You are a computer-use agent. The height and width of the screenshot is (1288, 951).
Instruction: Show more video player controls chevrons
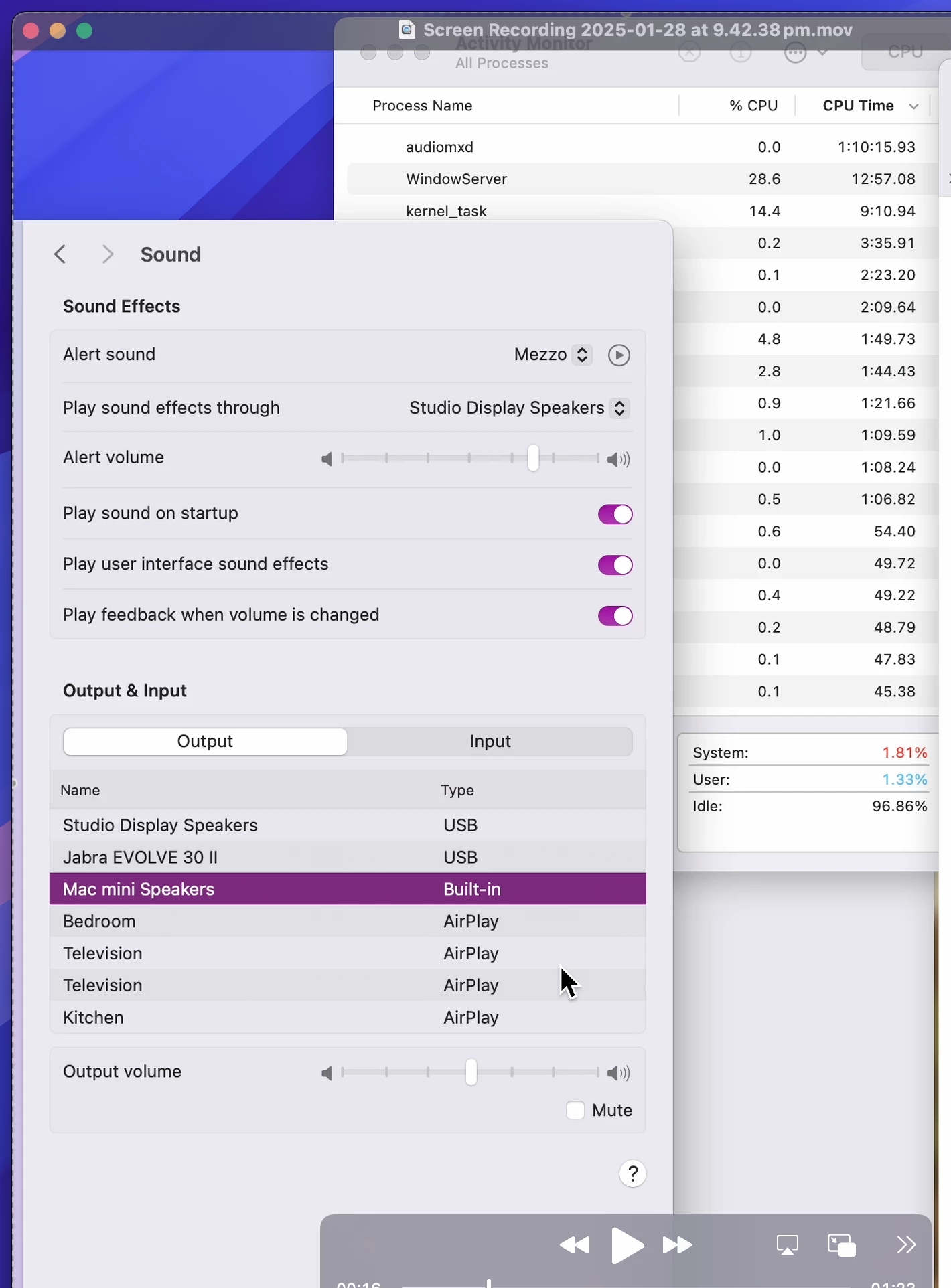pos(906,1244)
